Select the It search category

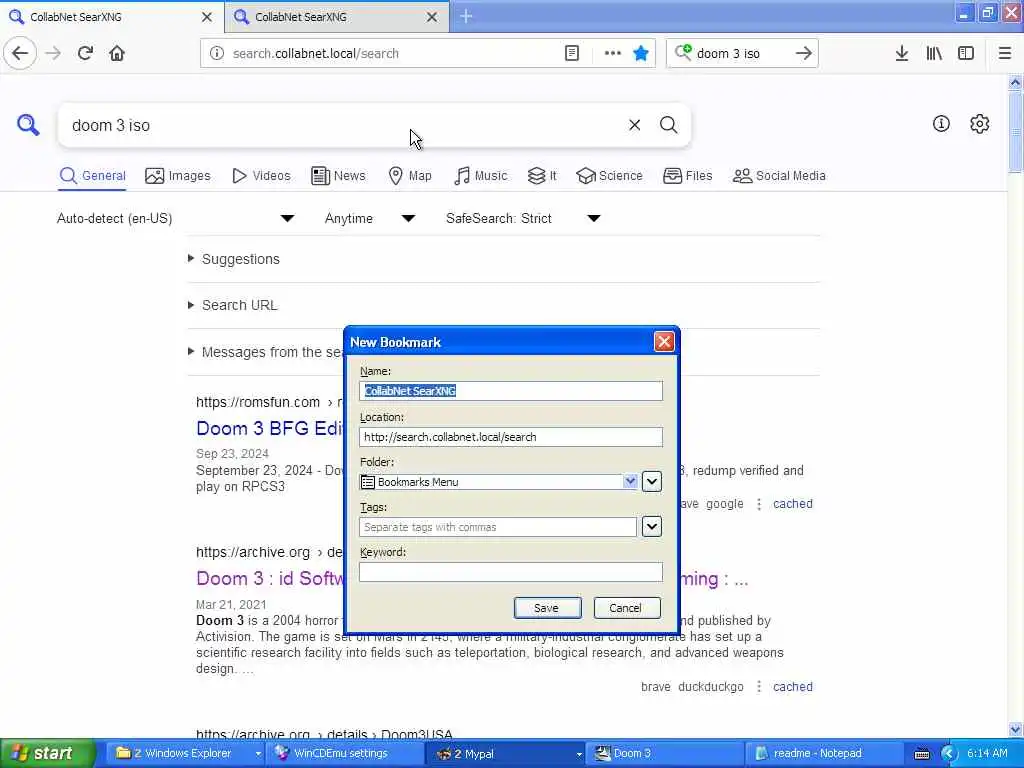pyautogui.click(x=542, y=176)
